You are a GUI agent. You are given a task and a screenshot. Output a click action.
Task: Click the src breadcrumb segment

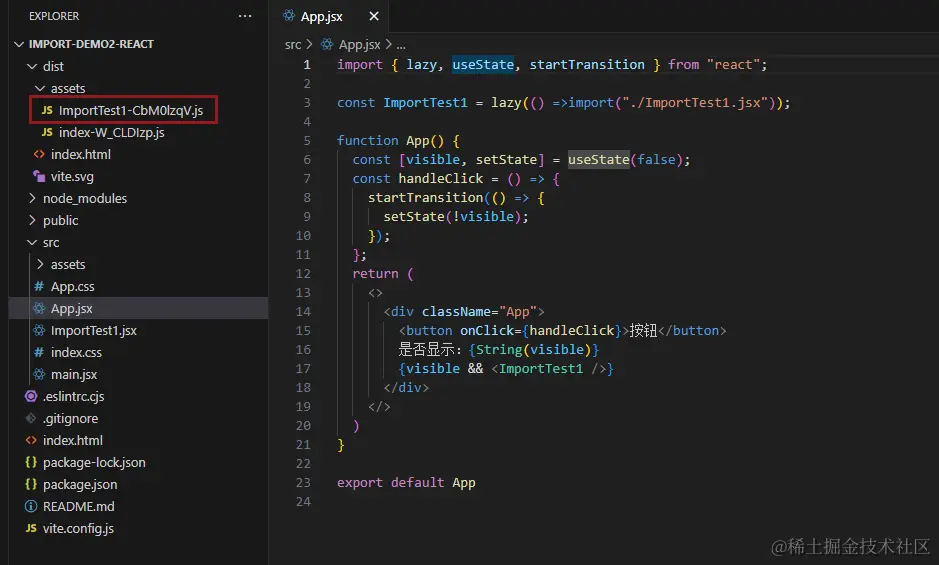point(293,44)
